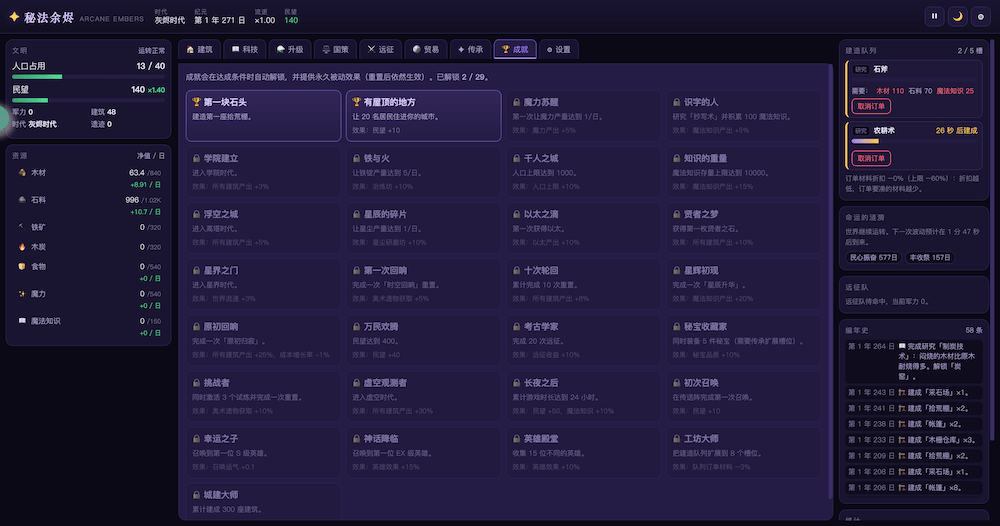Click the lock icon on 星辰的碎片
This screenshot has height=526, width=1000.
(x=357, y=214)
